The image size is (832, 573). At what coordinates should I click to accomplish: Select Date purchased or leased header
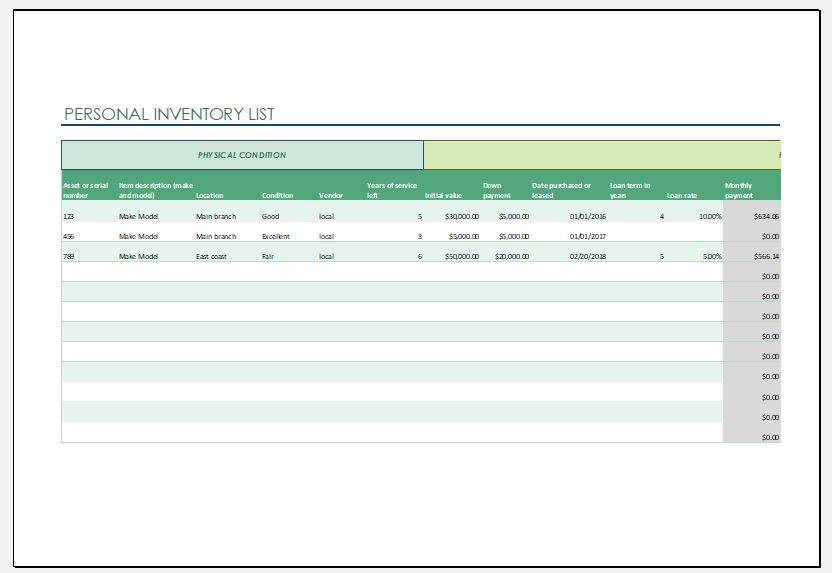pos(561,190)
